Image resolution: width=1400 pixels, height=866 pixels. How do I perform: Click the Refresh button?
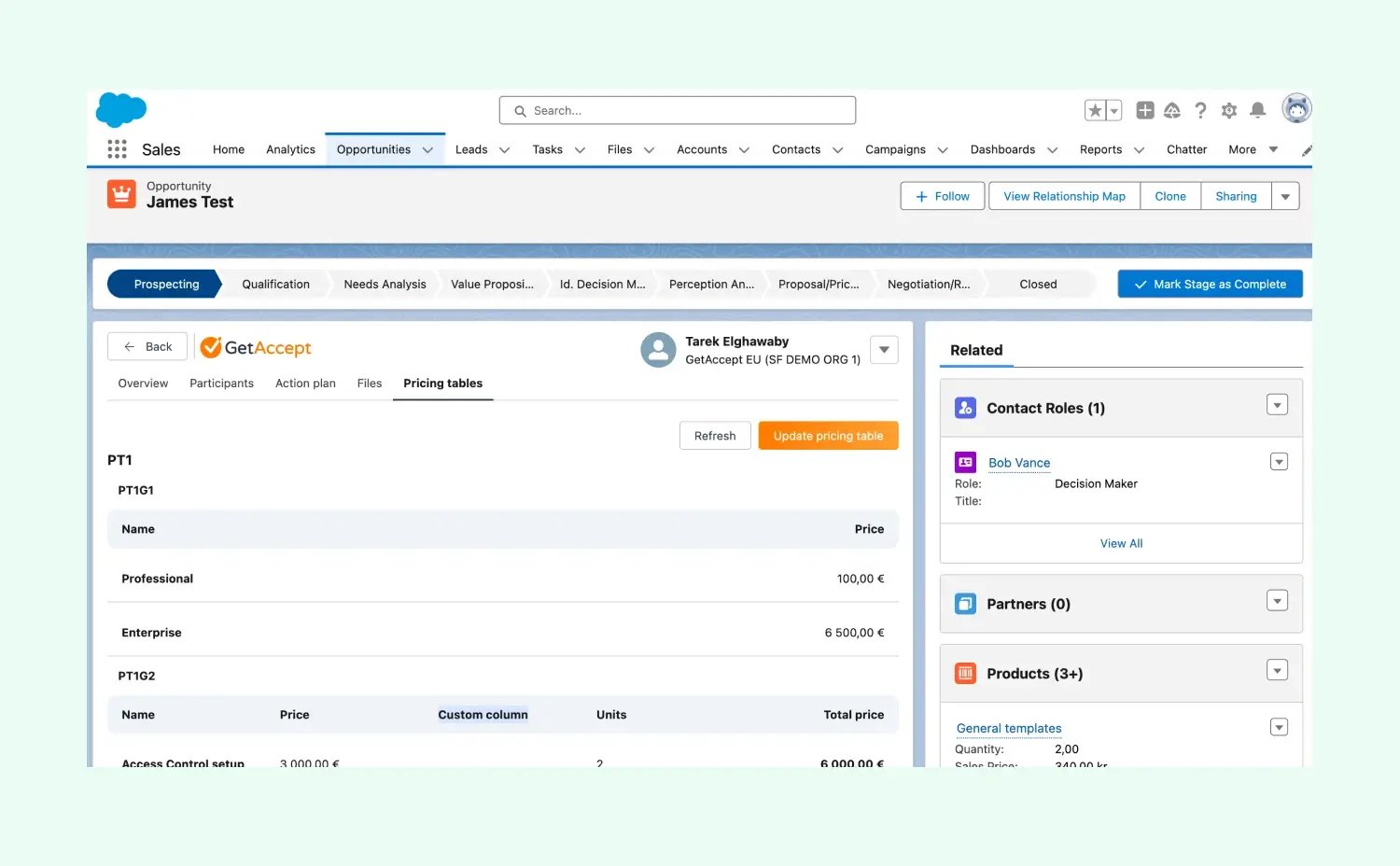[x=715, y=436]
